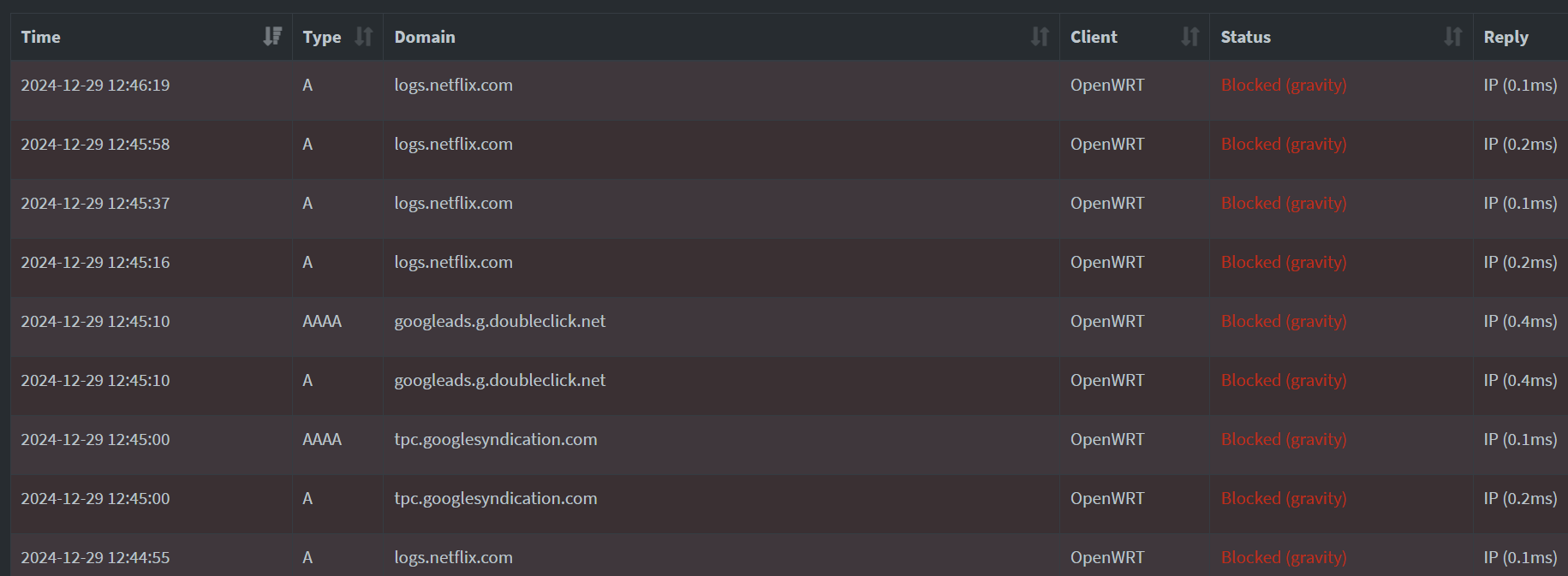Click googleads.g.doubleclick.net in the 12:45:10 A row
This screenshot has width=1568, height=576.
tap(500, 380)
